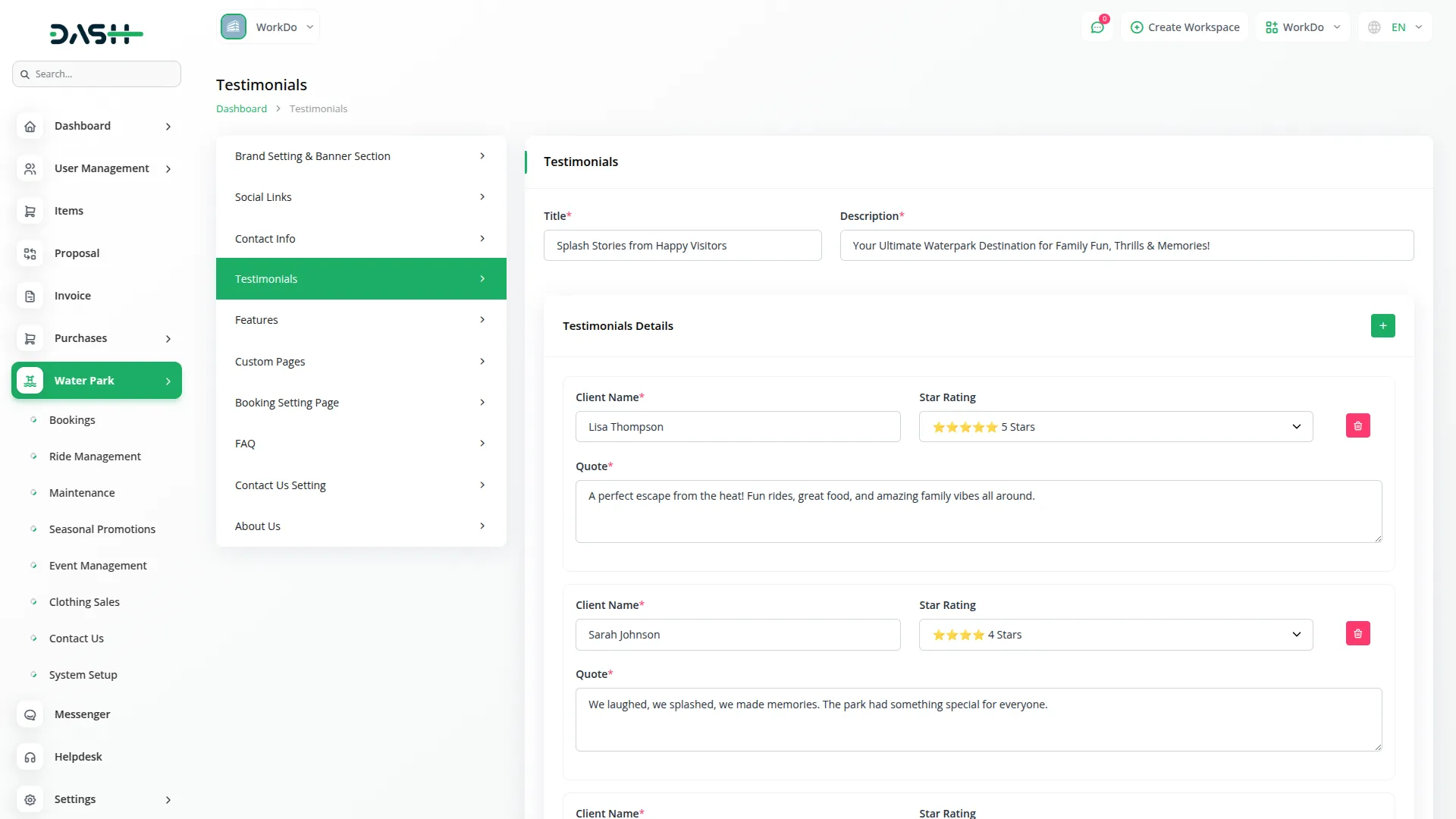The height and width of the screenshot is (819, 1456).
Task: Open the EN language dropdown
Action: pos(1396,27)
